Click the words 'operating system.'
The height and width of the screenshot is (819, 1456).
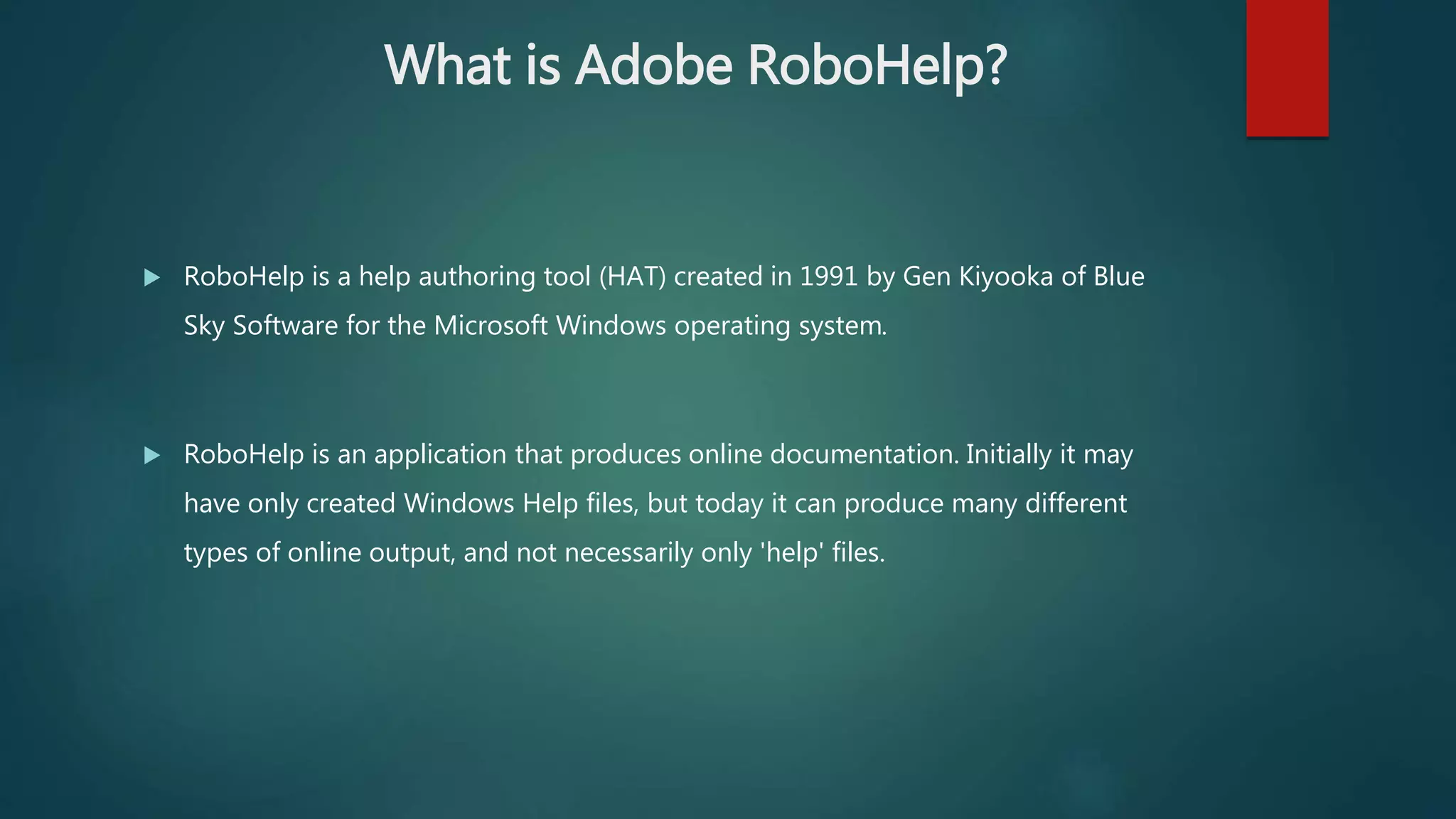coord(780,326)
